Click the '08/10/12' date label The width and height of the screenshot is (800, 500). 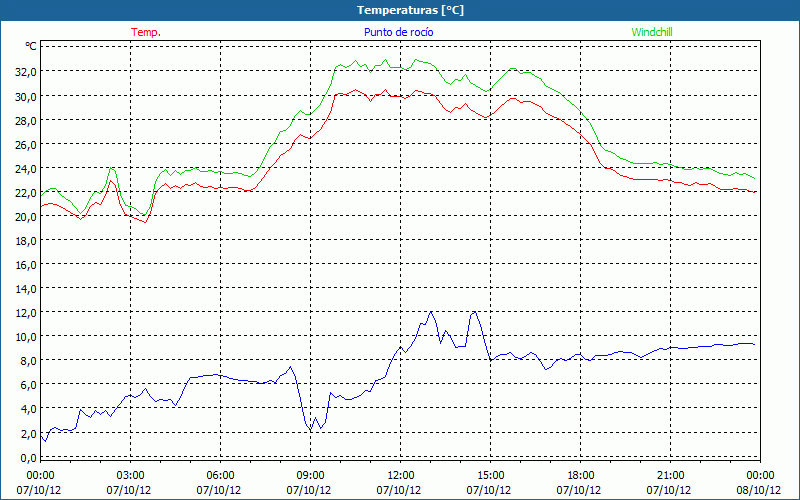[758, 490]
